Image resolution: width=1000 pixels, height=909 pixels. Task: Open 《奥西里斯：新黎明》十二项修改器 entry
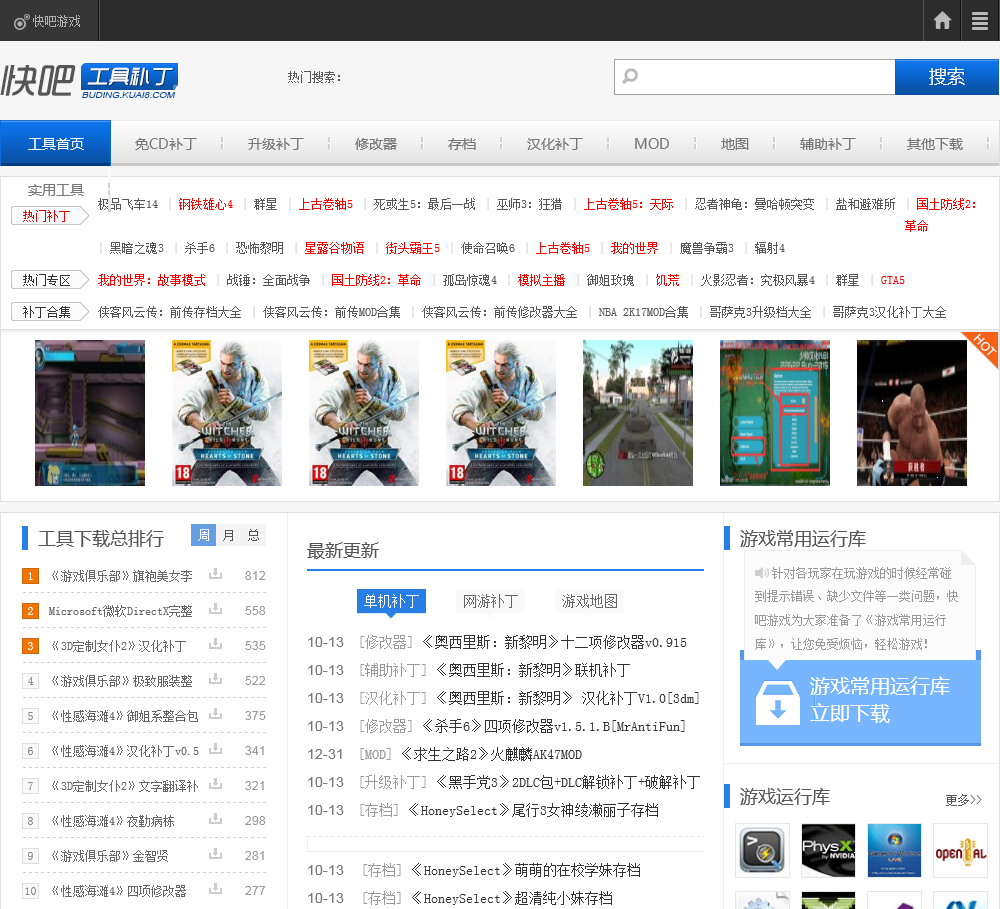(554, 642)
